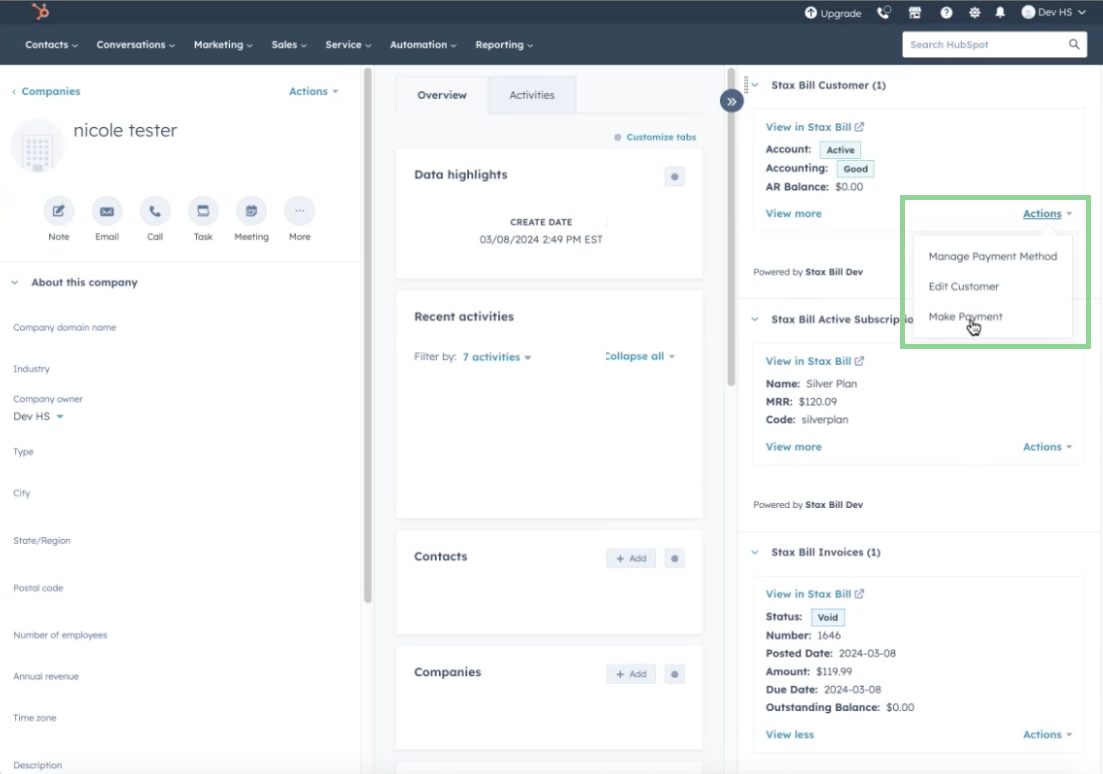
Task: Collapse the right sidebar with double-arrow button
Action: (x=732, y=101)
